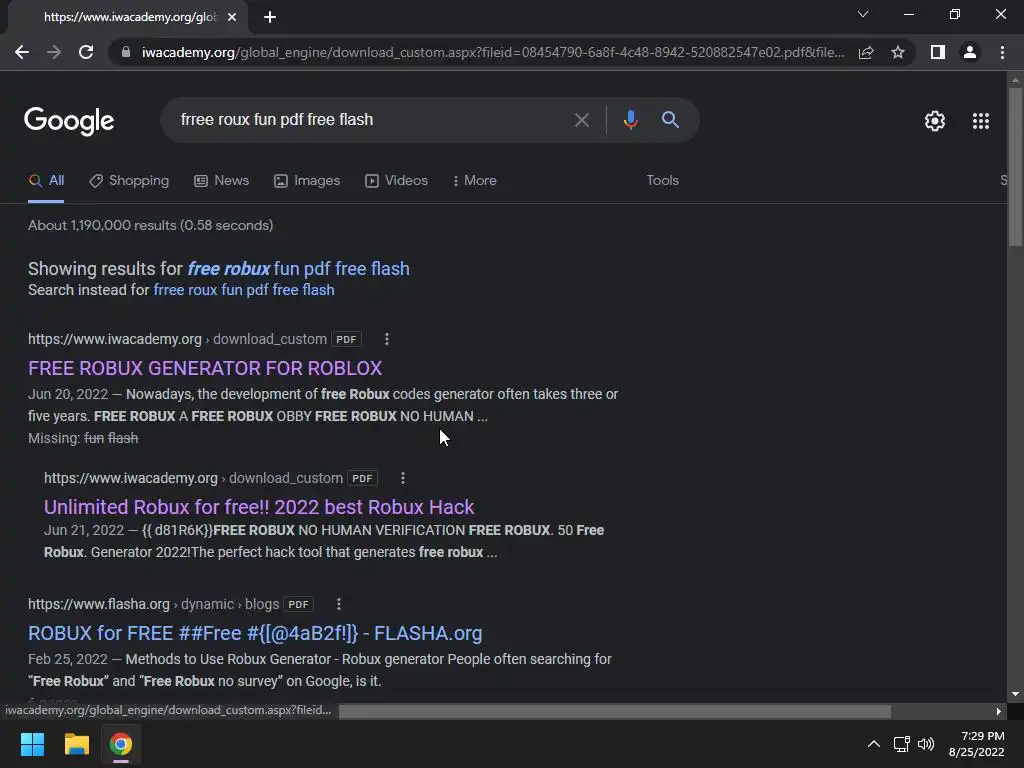The width and height of the screenshot is (1024, 768).
Task: Reload the current page
Action: click(86, 52)
